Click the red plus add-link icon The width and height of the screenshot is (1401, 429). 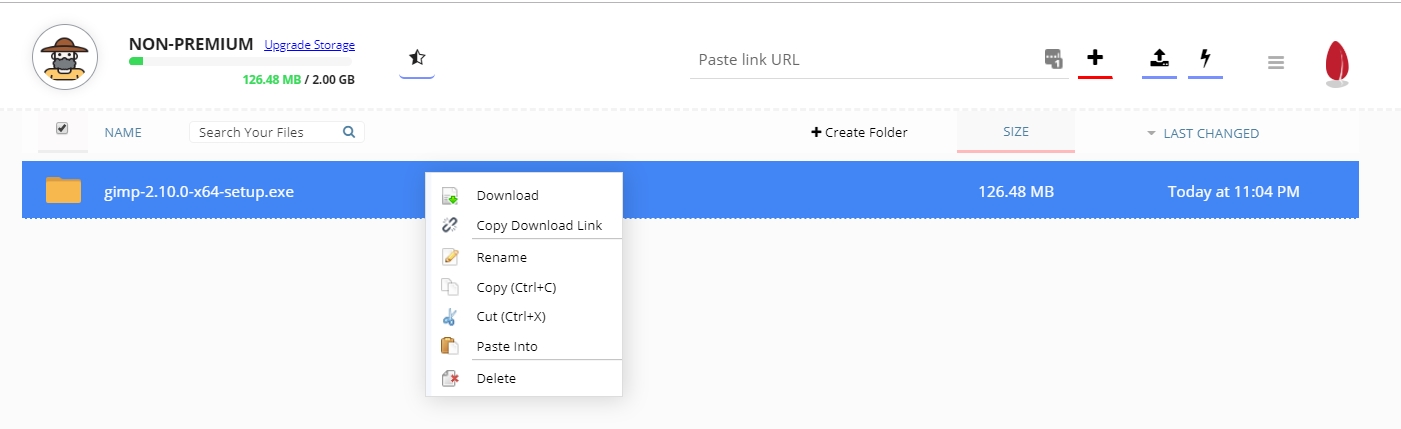(x=1095, y=58)
